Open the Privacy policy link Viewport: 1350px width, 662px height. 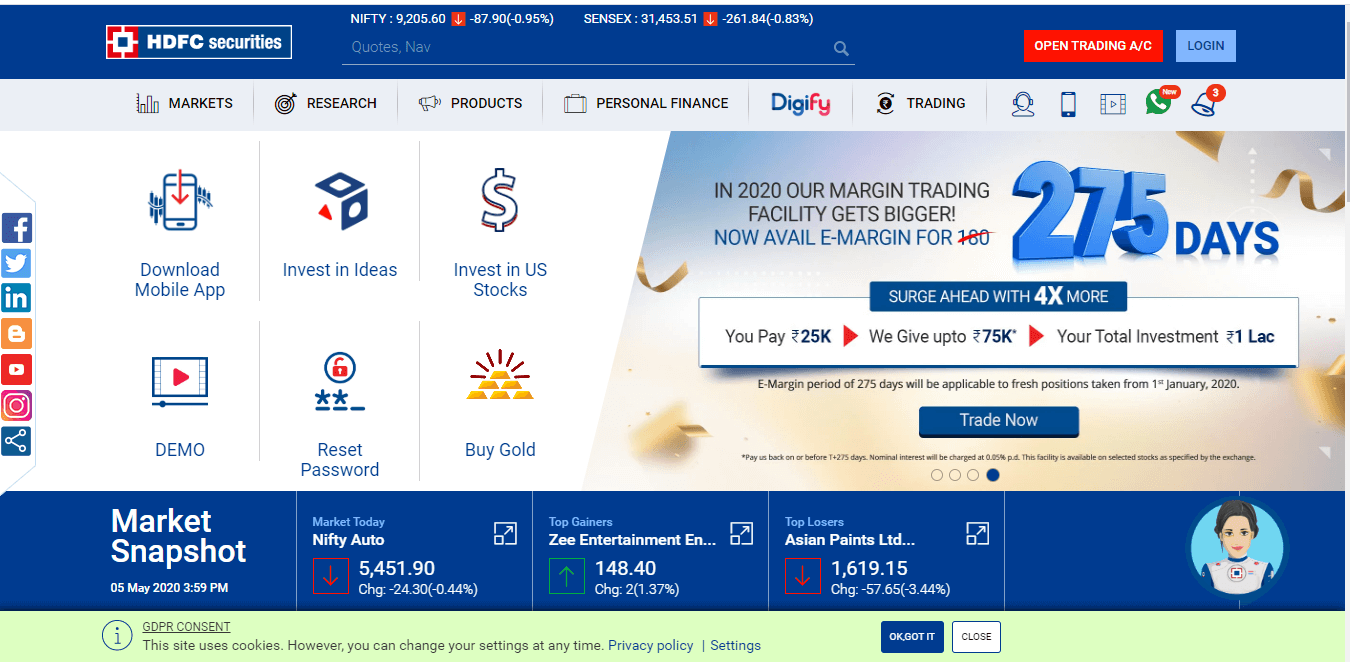point(650,646)
